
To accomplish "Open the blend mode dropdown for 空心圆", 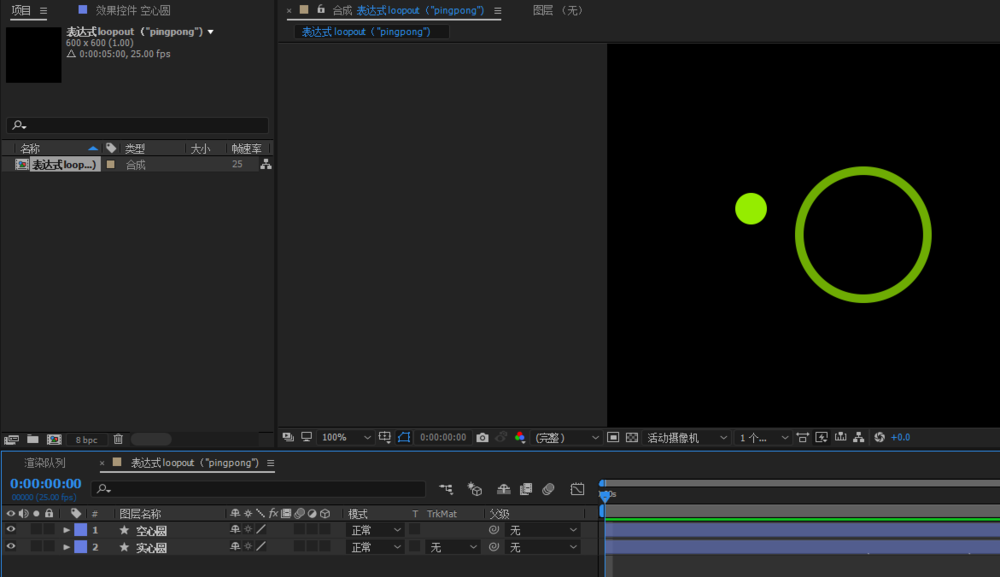I will point(375,530).
